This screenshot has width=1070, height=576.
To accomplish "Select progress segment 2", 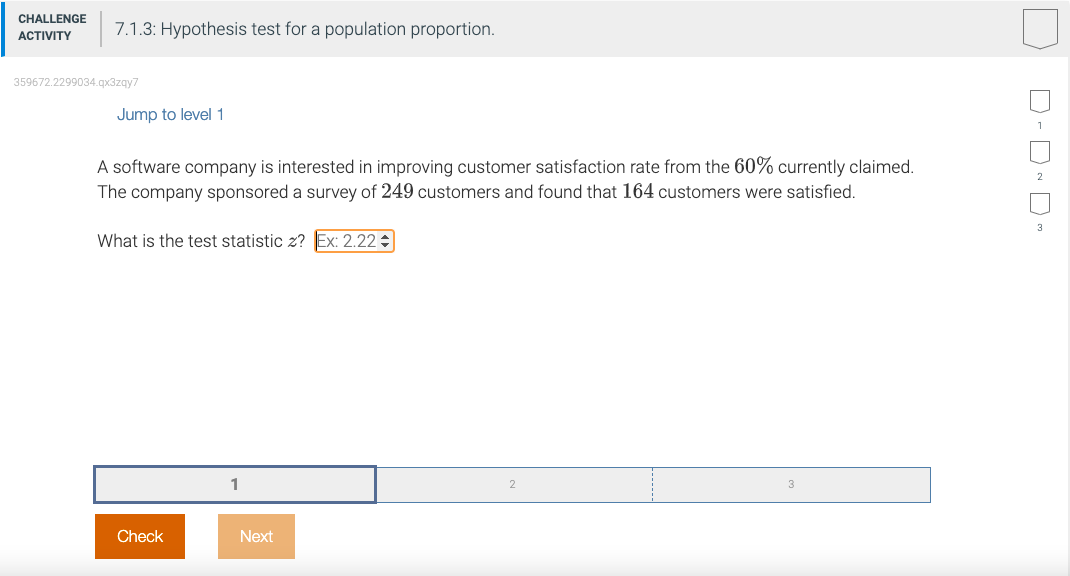I will tap(513, 484).
